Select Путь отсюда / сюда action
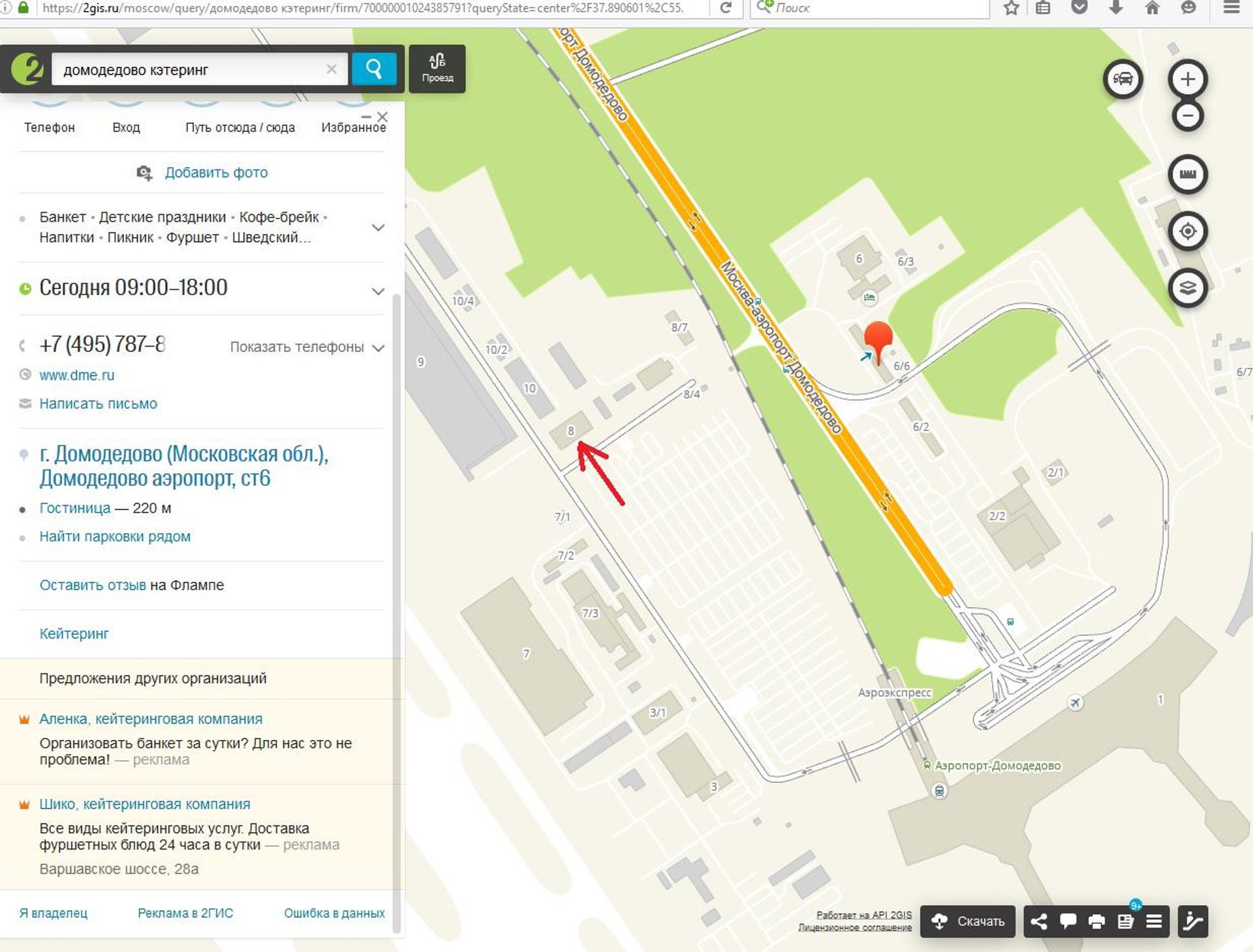Screen dimensions: 1253x952 click(240, 127)
